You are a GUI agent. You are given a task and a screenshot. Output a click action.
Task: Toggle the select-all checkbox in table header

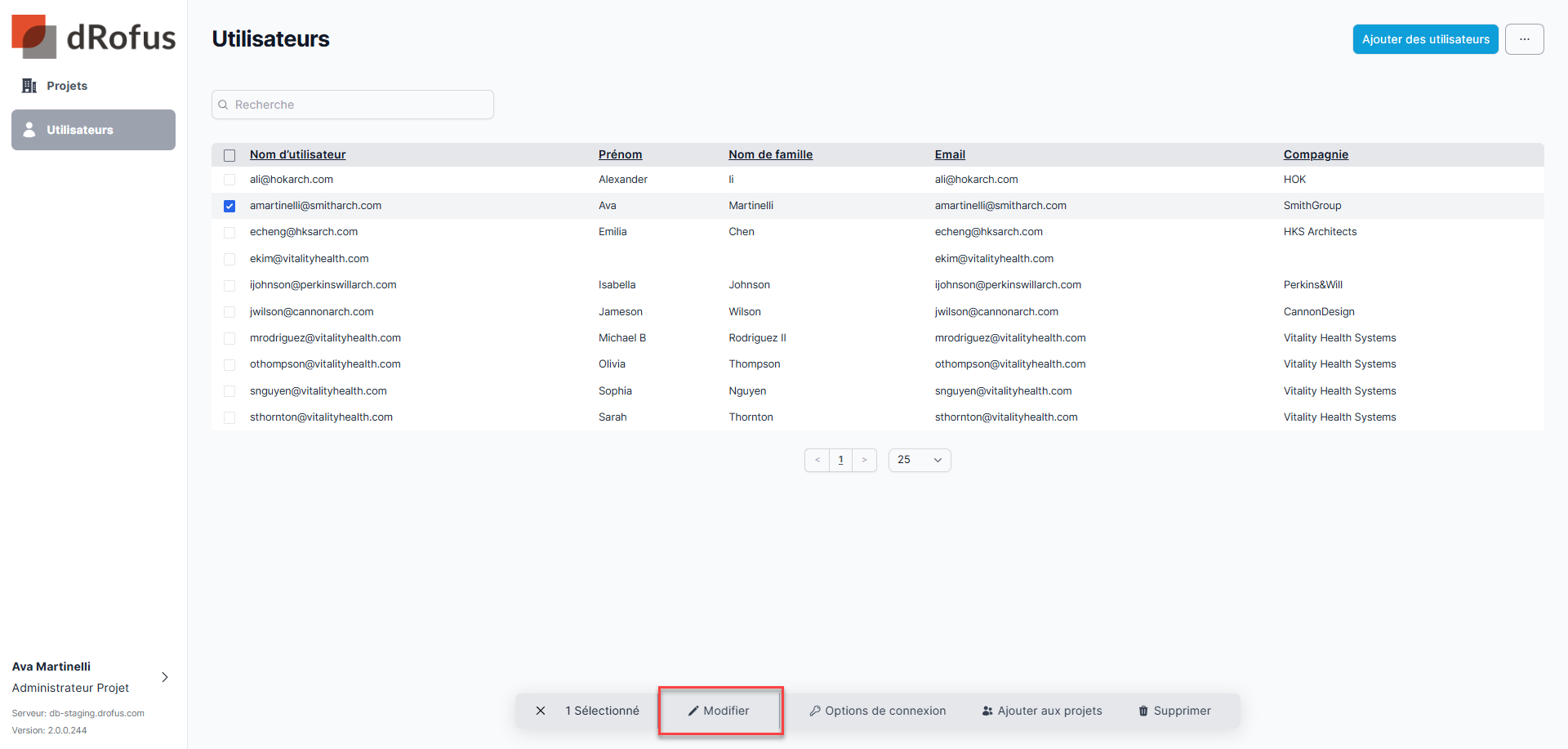click(x=229, y=155)
